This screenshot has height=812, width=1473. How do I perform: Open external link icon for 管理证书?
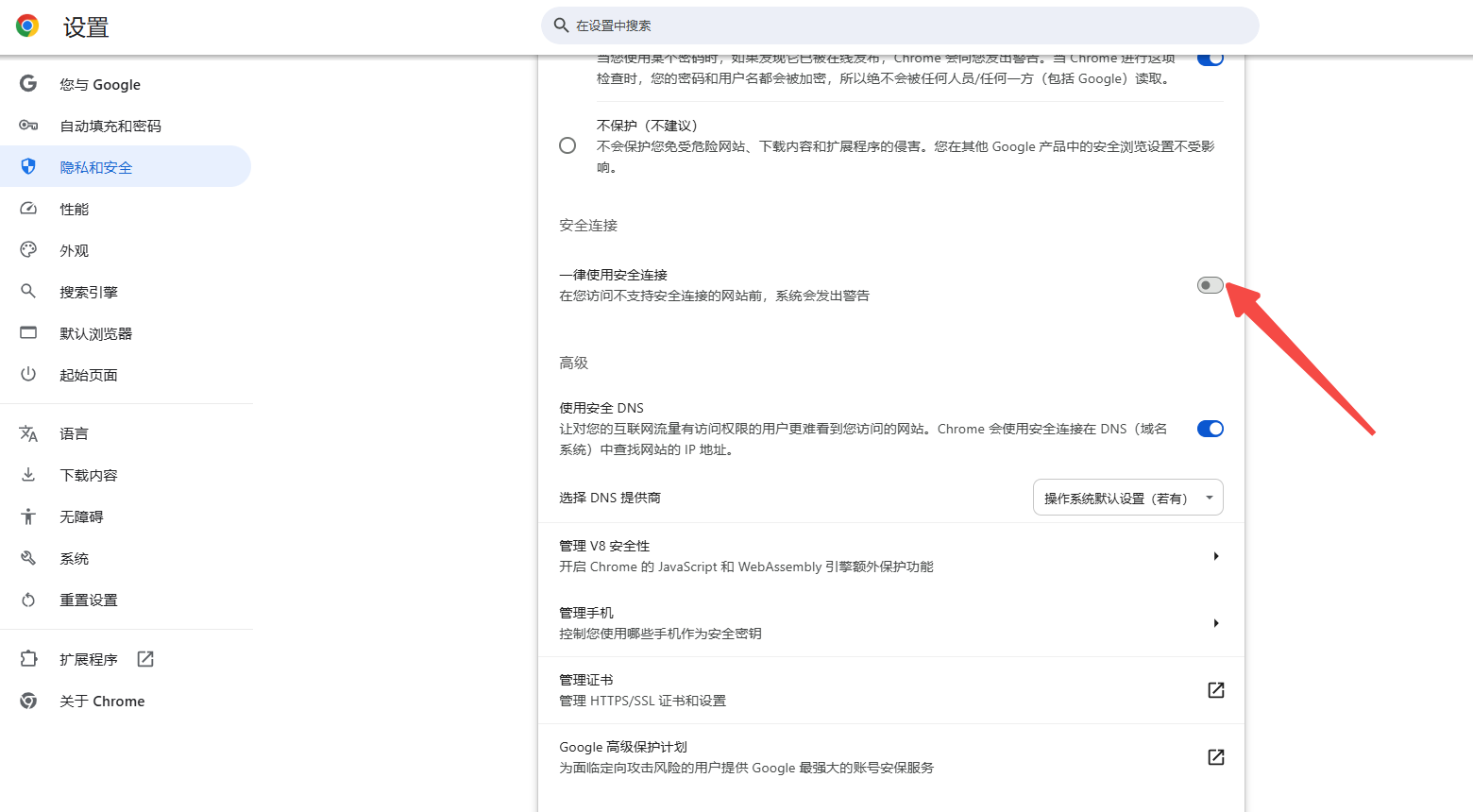tap(1216, 690)
